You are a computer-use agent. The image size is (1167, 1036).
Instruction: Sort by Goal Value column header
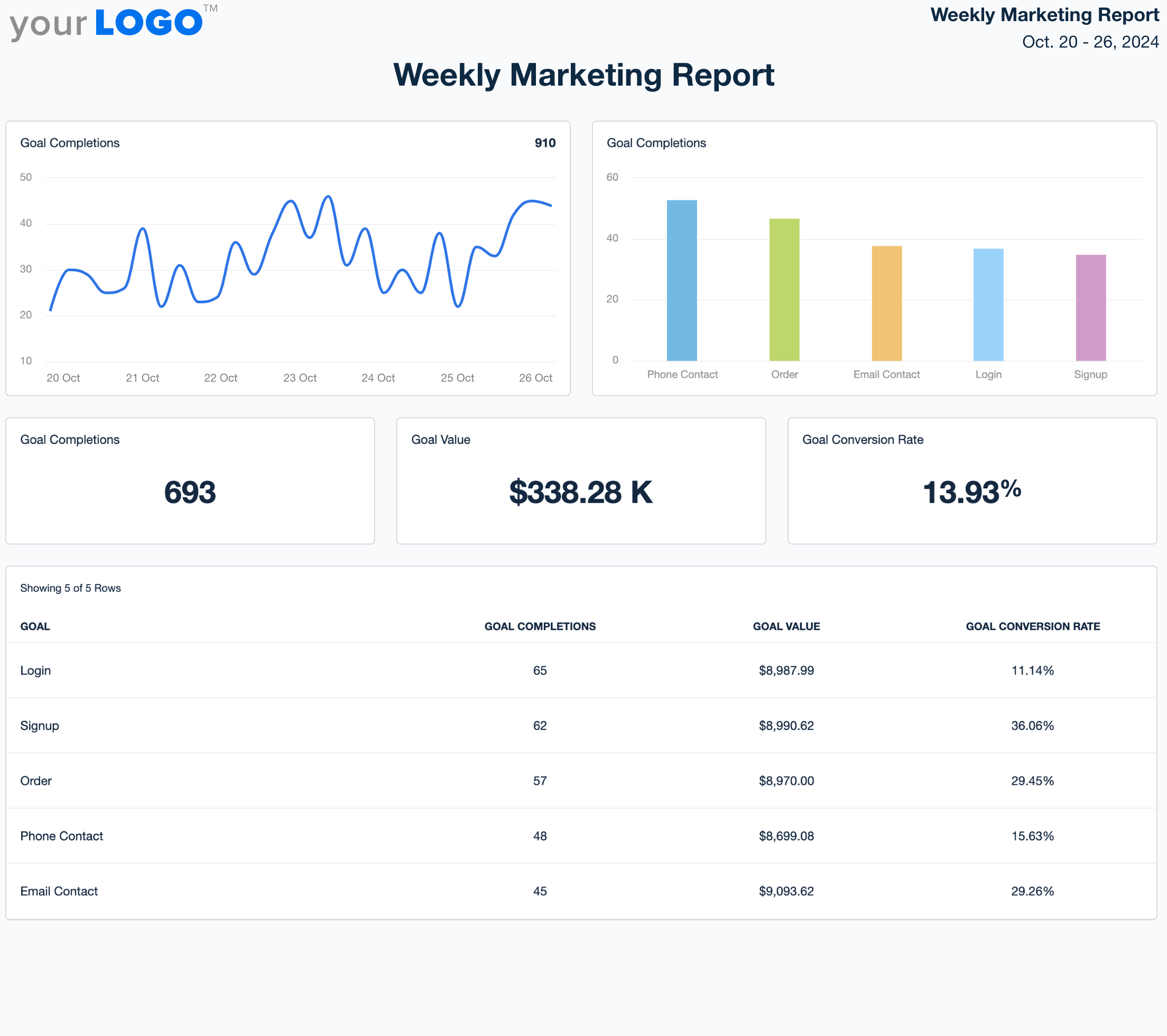click(x=785, y=626)
